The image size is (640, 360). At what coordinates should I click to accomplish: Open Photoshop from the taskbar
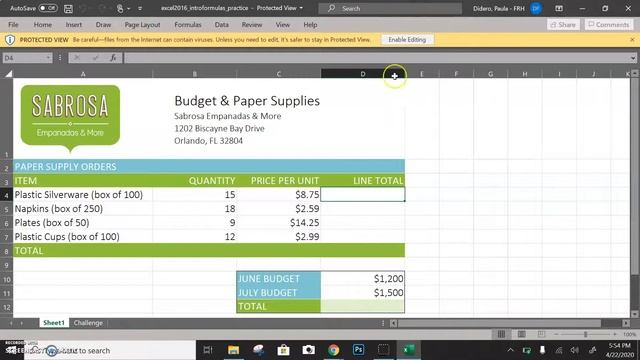point(358,350)
